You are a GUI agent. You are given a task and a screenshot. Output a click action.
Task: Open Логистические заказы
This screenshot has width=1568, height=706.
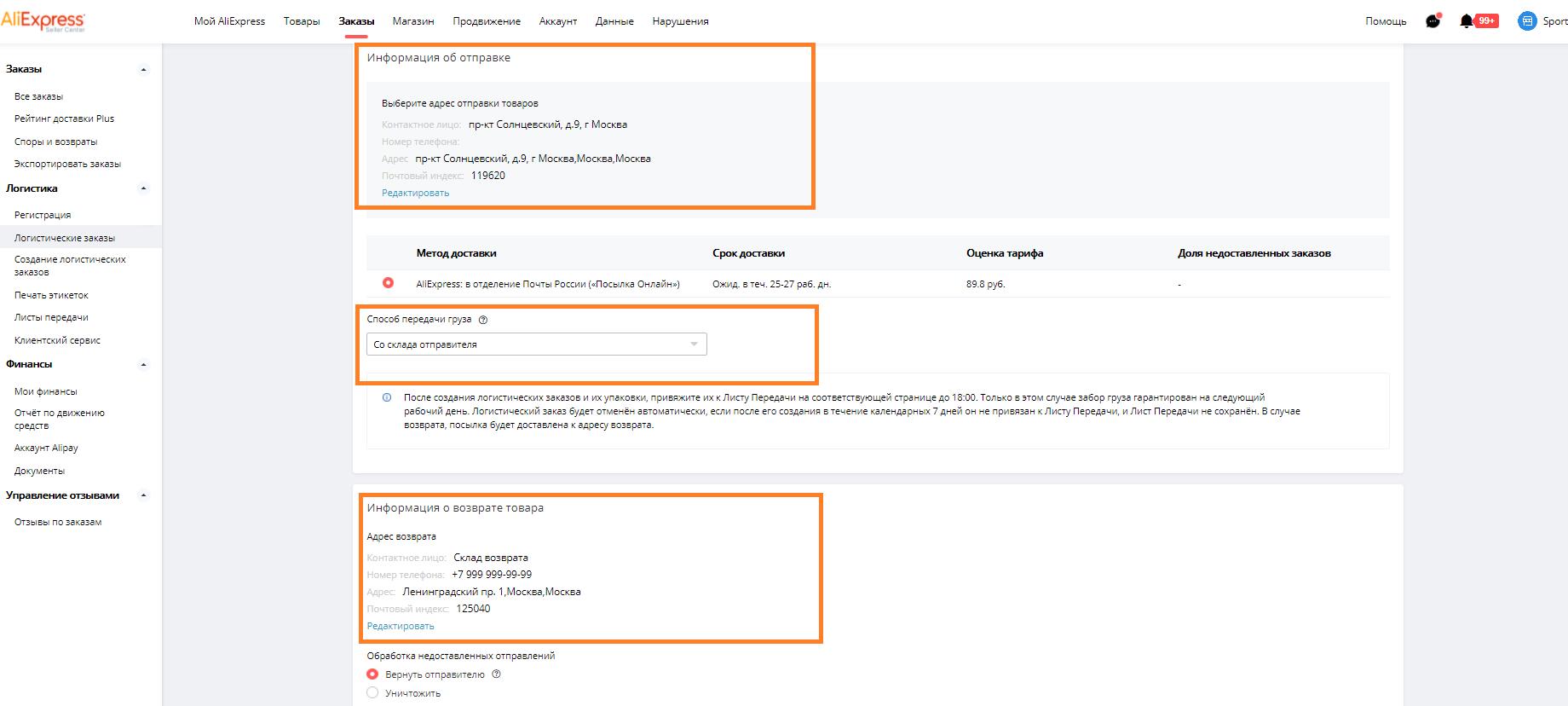click(65, 238)
